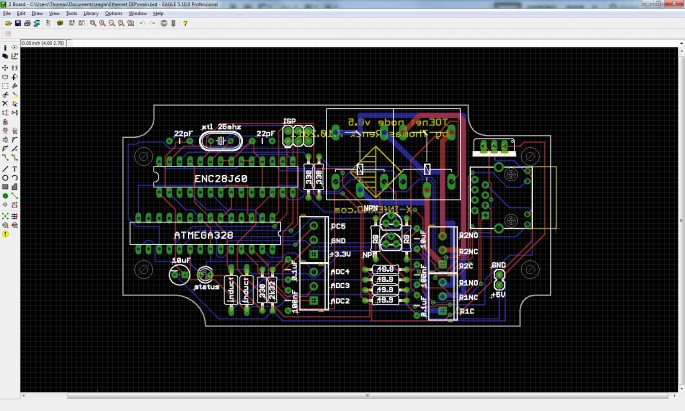685x411 pixels.
Task: Click the Zoom select area icon
Action: point(131,23)
